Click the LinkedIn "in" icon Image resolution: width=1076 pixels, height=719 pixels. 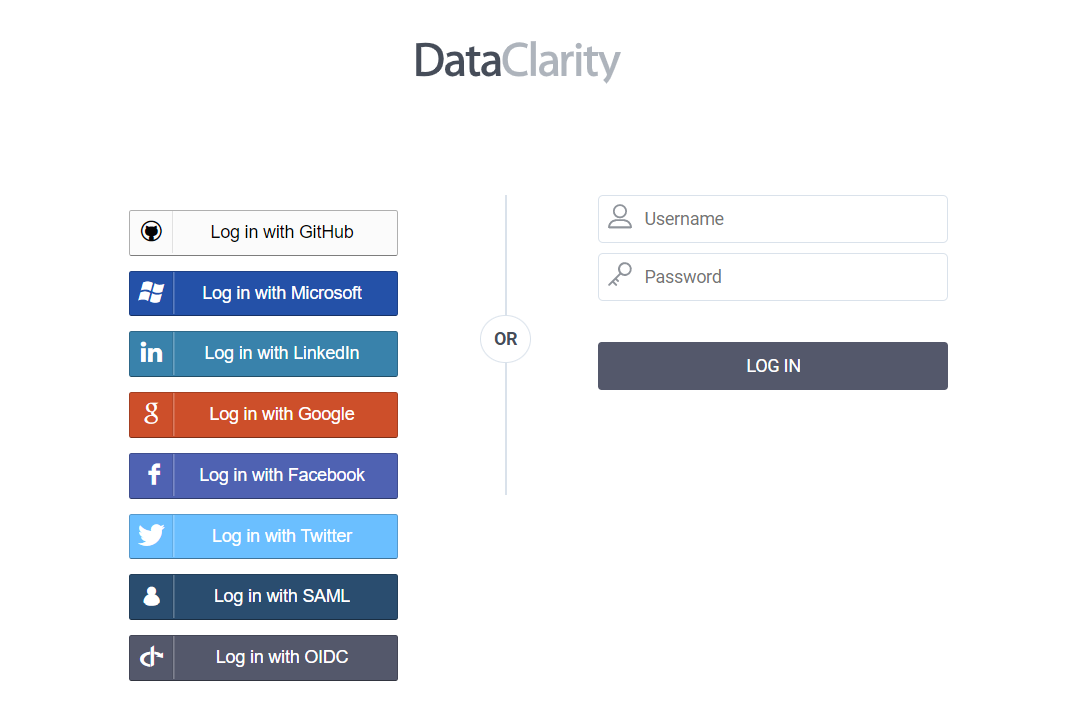pyautogui.click(x=150, y=353)
